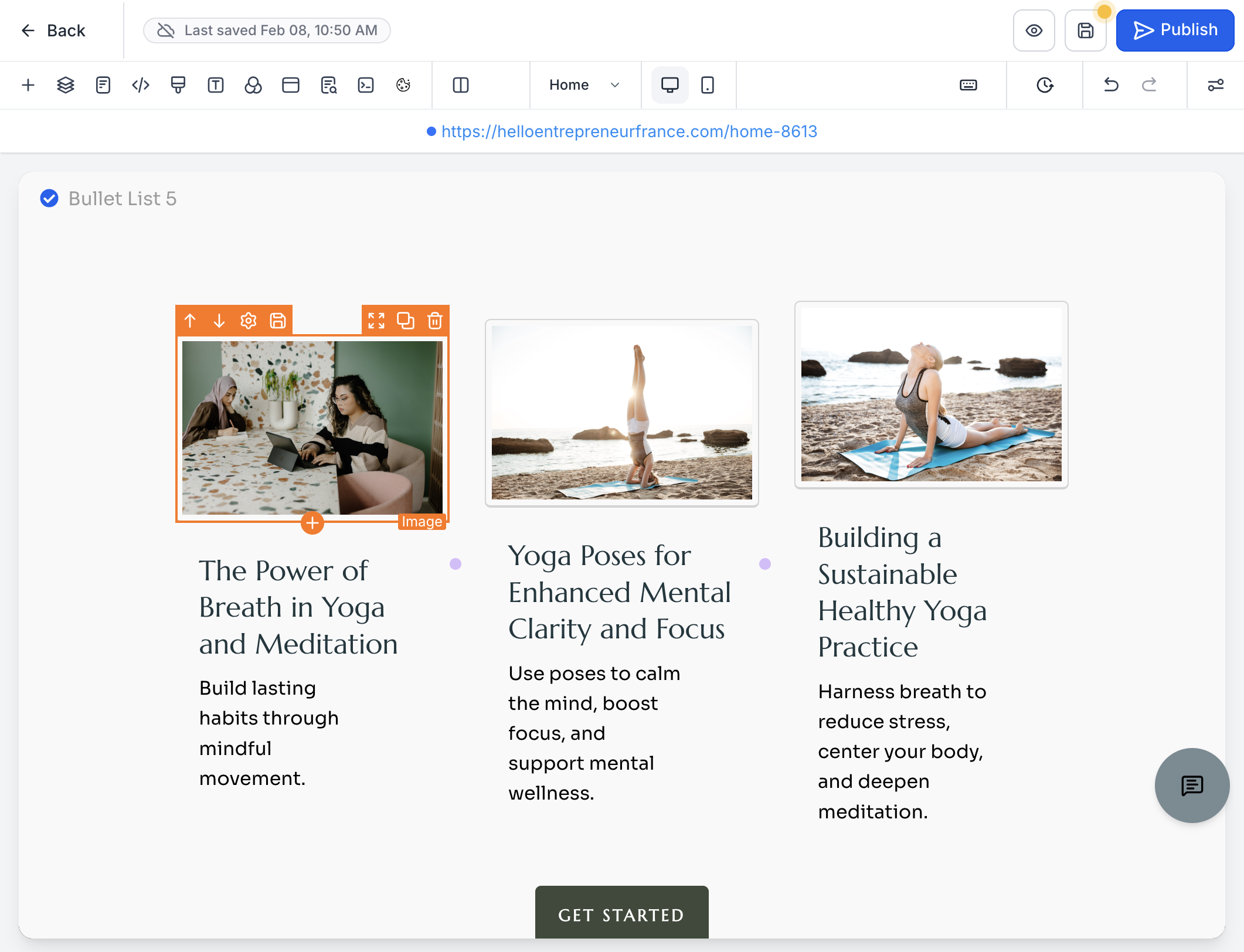Toggle the split-column layout icon

(x=461, y=85)
